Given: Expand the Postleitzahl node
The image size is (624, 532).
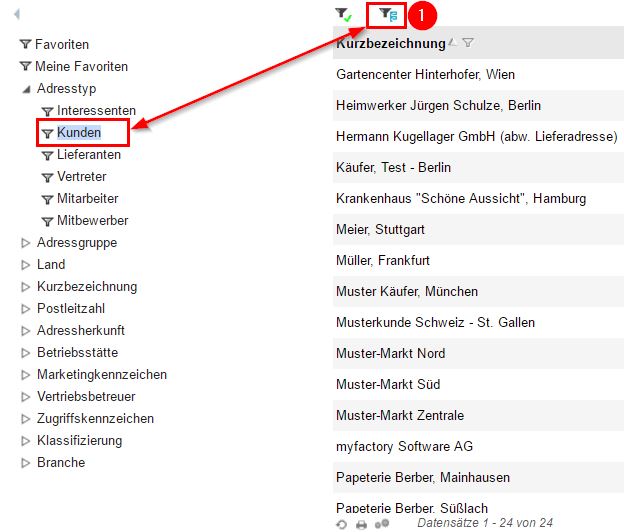Looking at the screenshot, I should 25,309.
